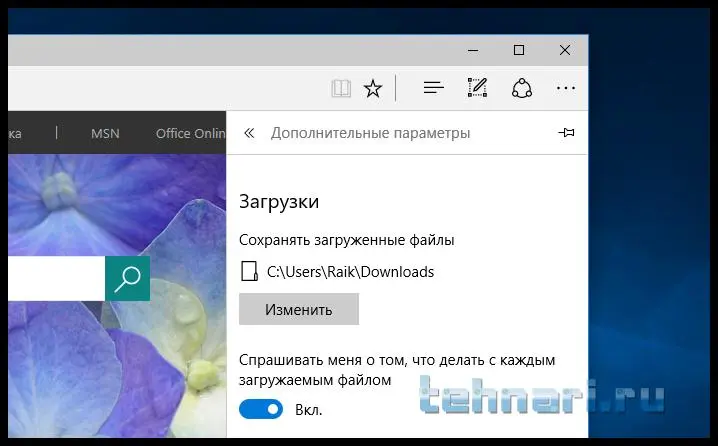
Task: Pin the settings pane with pushpin icon
Action: (566, 133)
